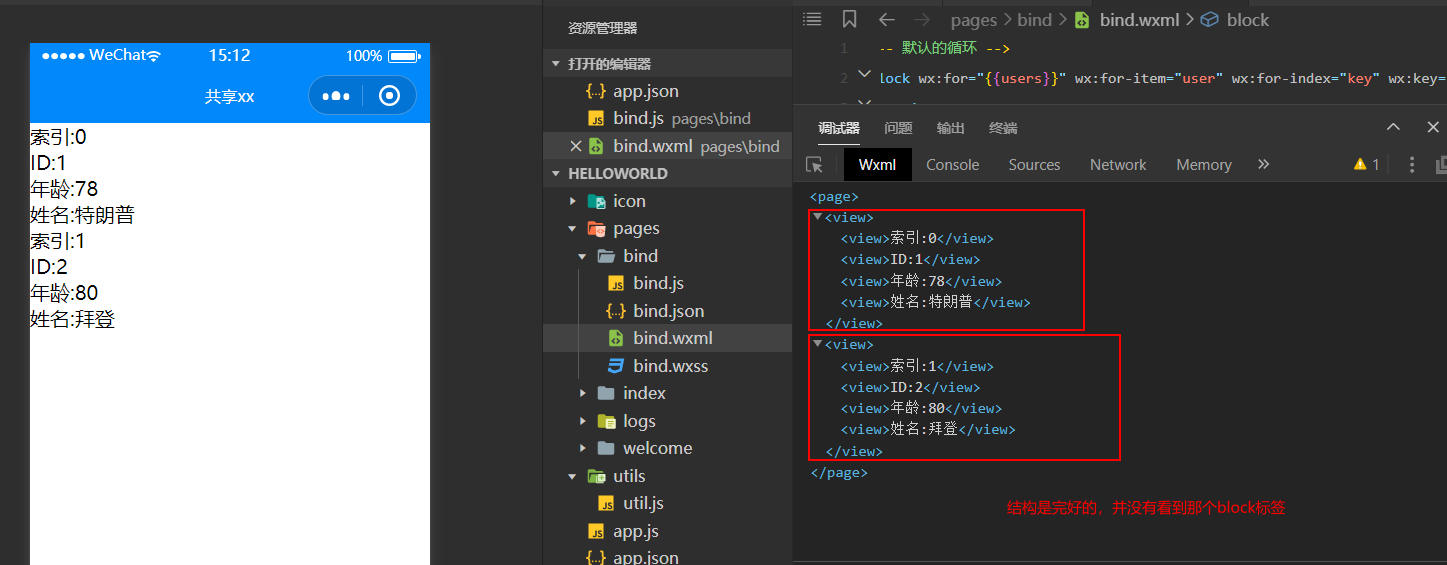Select the 索引:0 view node in Wxml
Image resolution: width=1447 pixels, height=565 pixels.
coord(917,238)
